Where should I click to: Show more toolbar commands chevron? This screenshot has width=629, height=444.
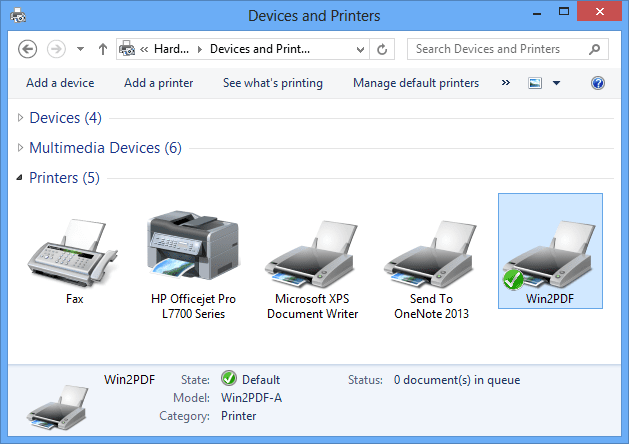(506, 83)
